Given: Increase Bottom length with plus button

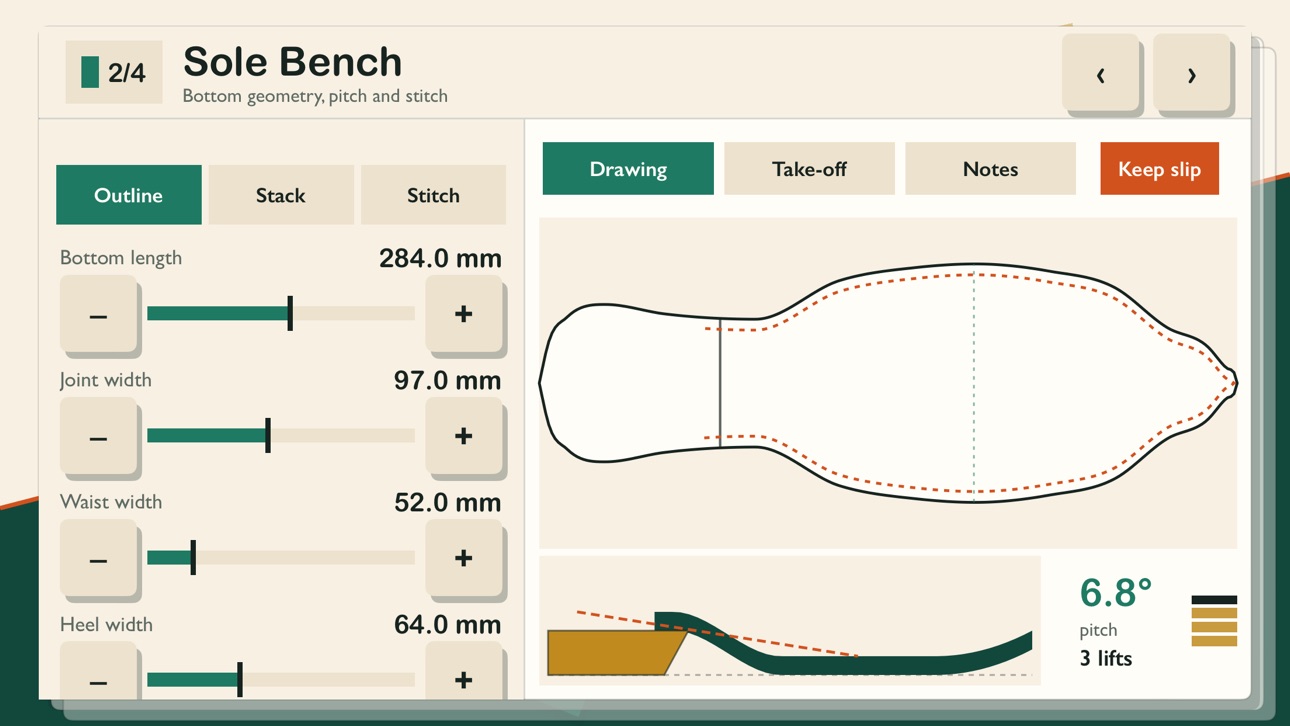Looking at the screenshot, I should coord(464,314).
